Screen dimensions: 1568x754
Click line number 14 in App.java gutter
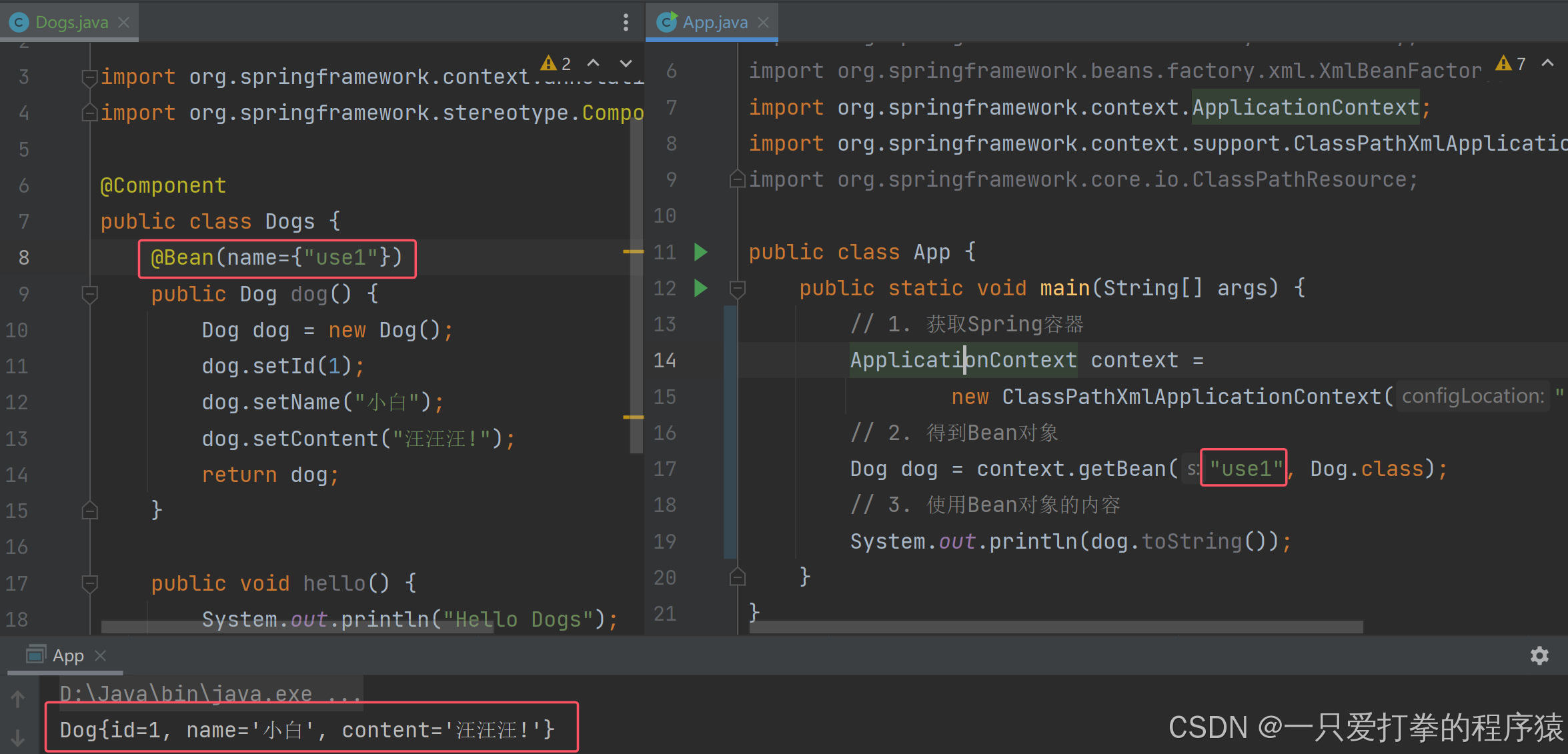[x=665, y=361]
